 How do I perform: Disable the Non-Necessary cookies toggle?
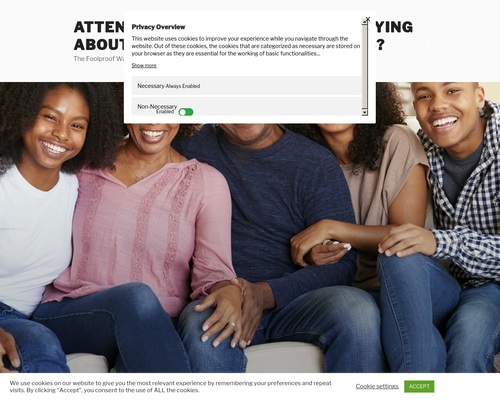click(186, 112)
